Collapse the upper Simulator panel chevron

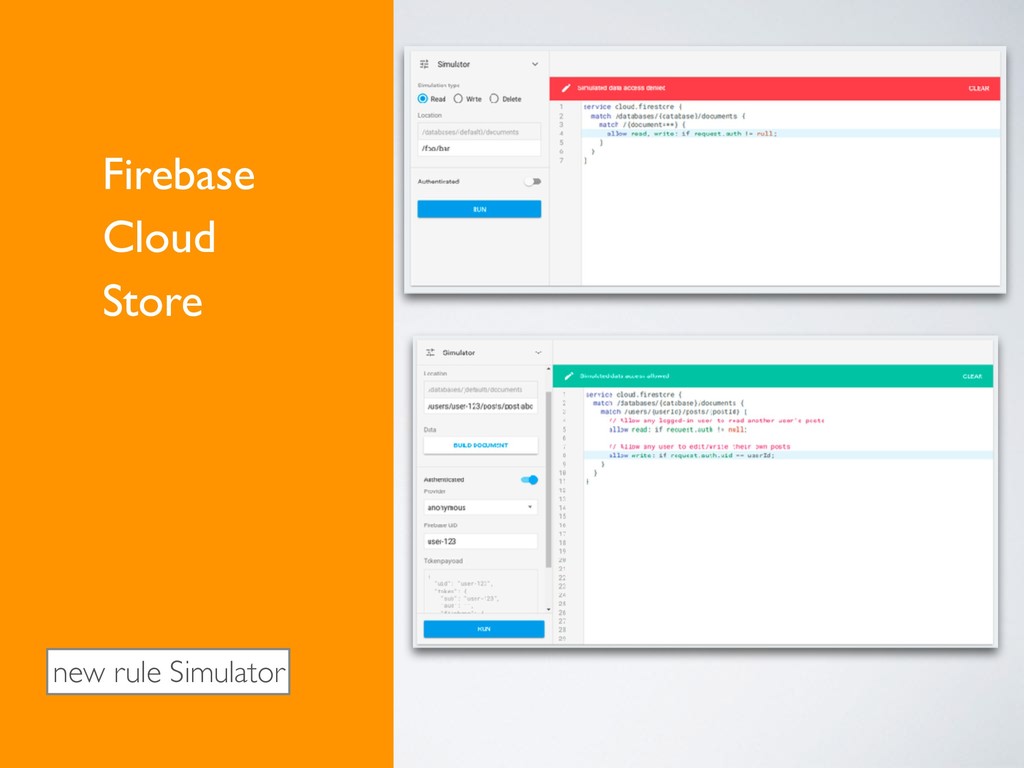(x=535, y=64)
